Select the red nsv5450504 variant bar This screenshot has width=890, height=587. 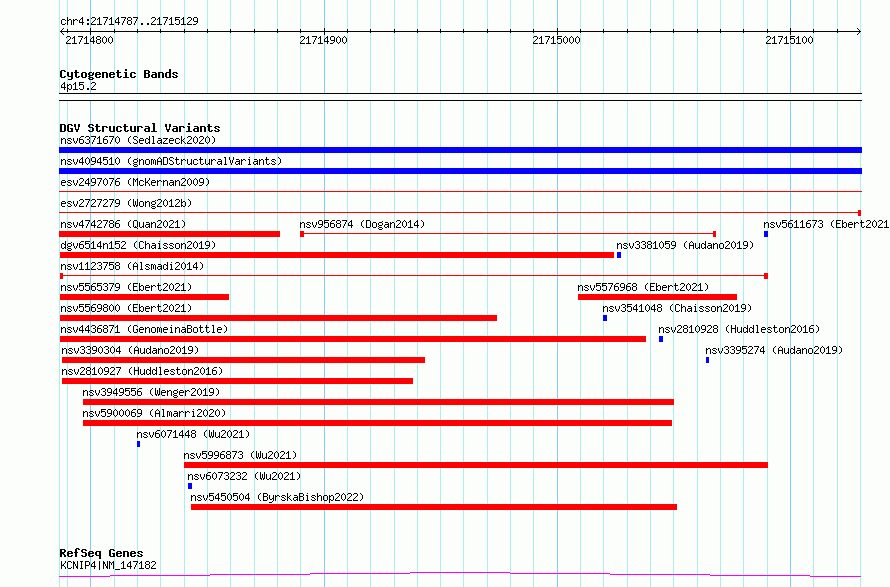pyautogui.click(x=434, y=507)
